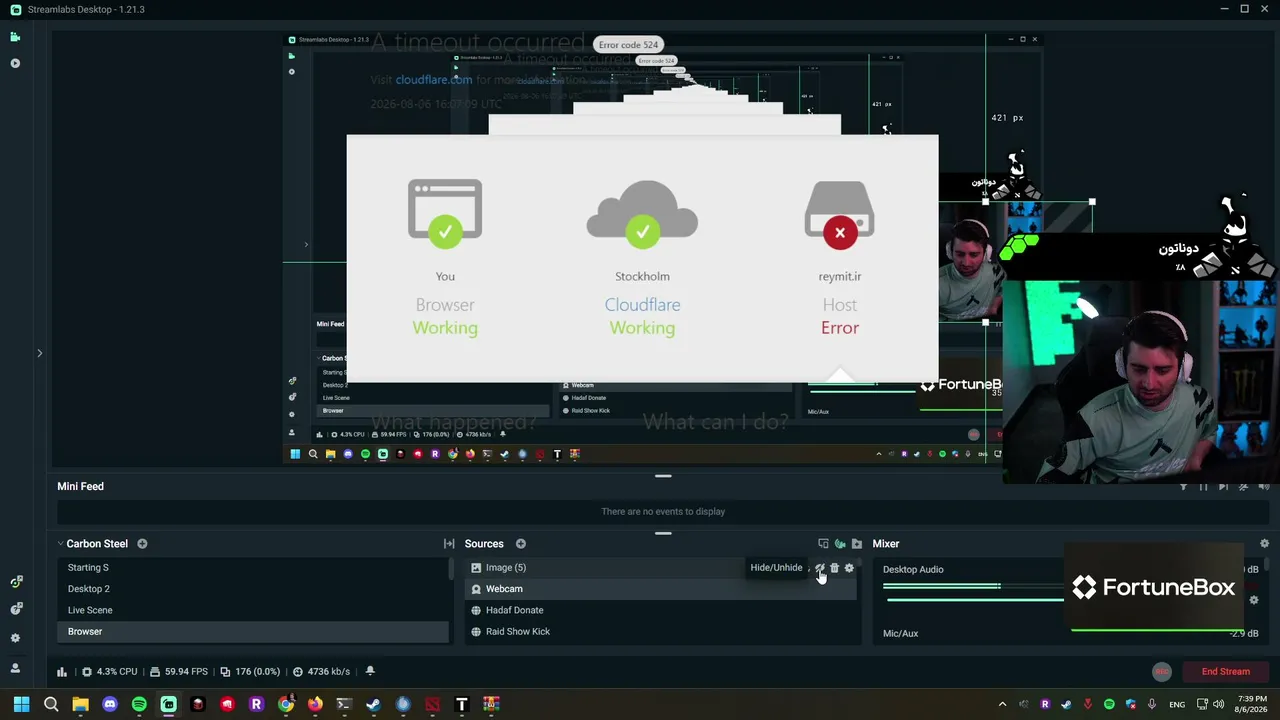1280x720 pixels.
Task: Select the Hadaf Donate source
Action: coord(661,610)
